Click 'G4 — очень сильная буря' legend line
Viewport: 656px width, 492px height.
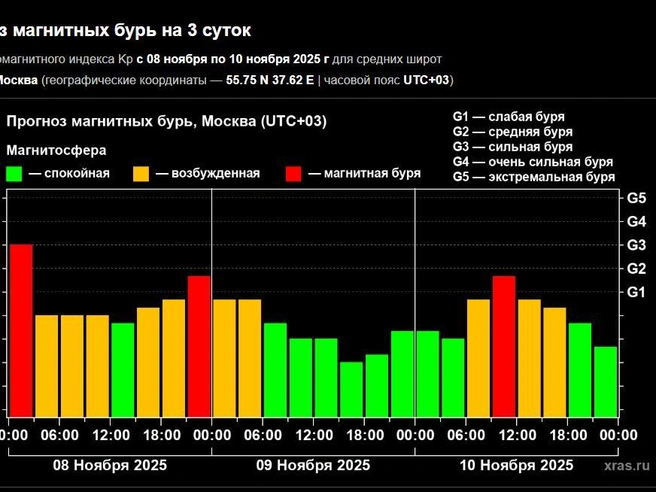click(533, 162)
